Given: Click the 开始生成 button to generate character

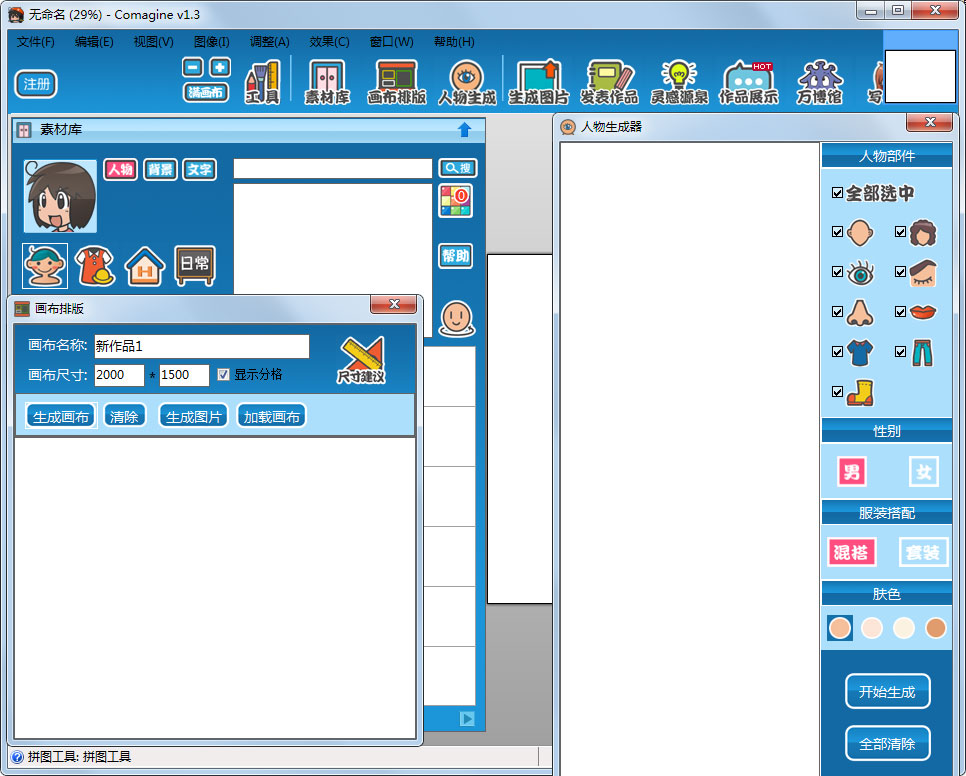Looking at the screenshot, I should tap(887, 691).
